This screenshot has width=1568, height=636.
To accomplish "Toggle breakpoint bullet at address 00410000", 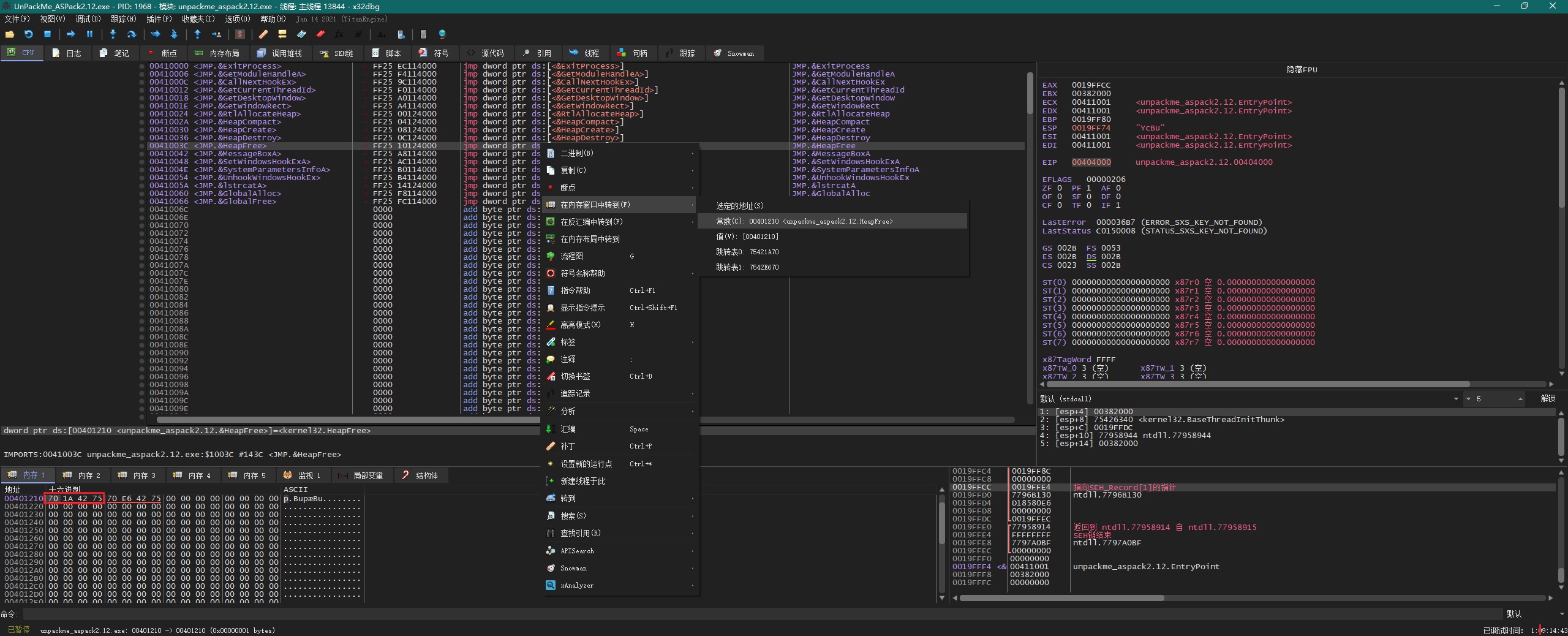I will [142, 66].
